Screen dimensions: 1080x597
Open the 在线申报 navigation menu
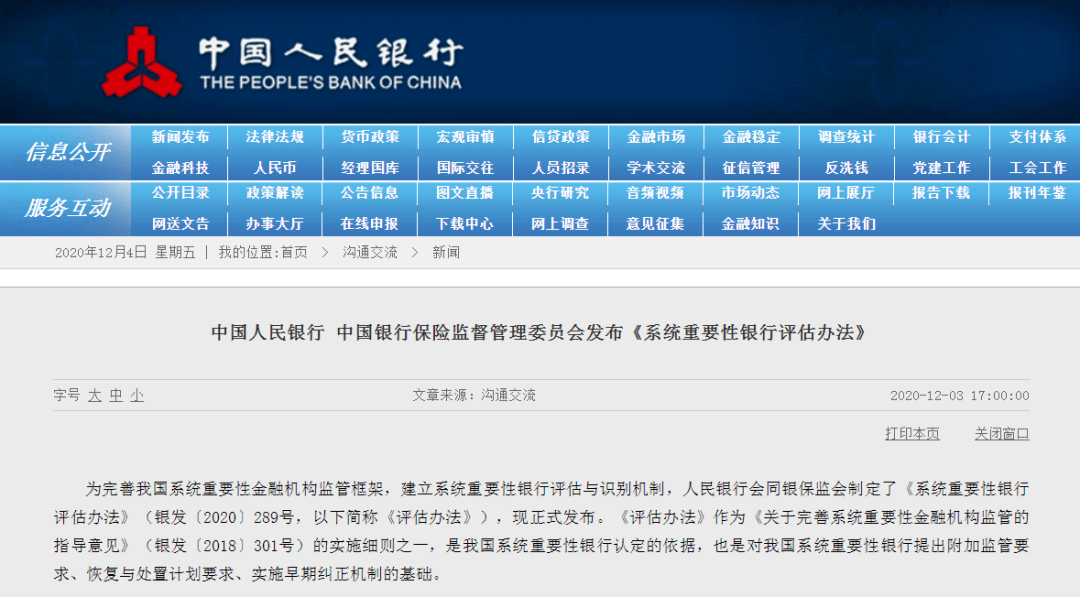(x=369, y=224)
